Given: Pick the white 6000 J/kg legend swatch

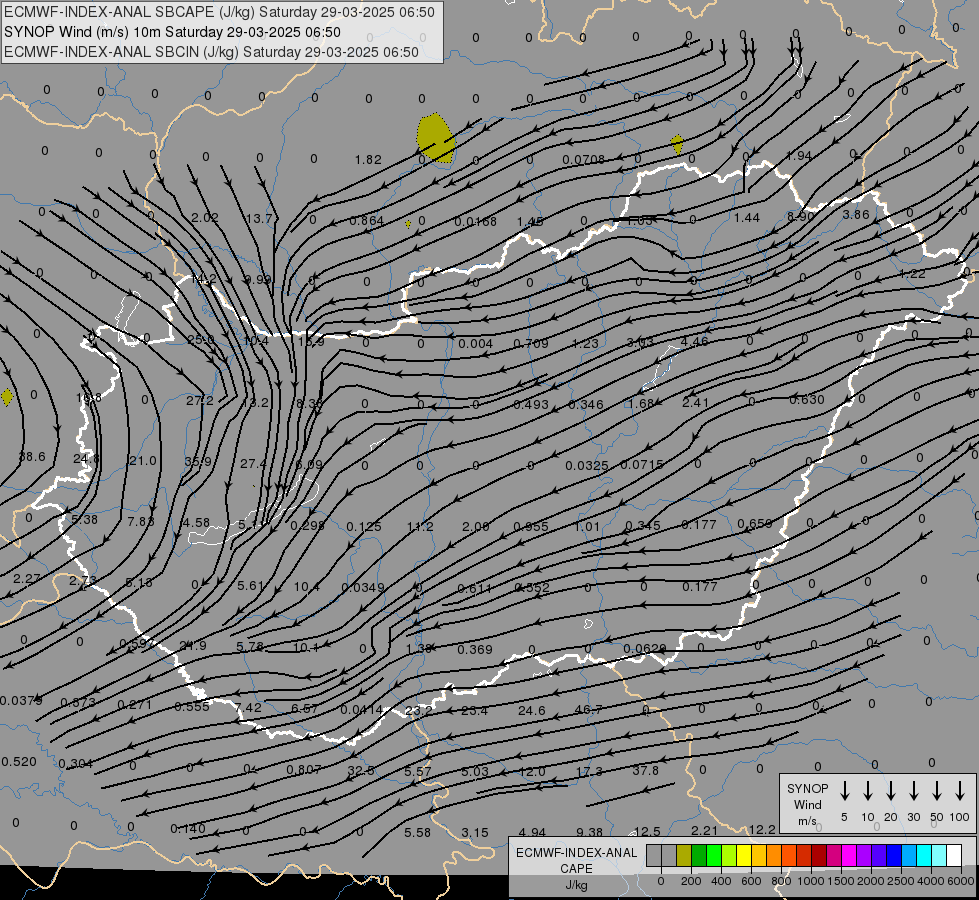Looking at the screenshot, I should (953, 855).
